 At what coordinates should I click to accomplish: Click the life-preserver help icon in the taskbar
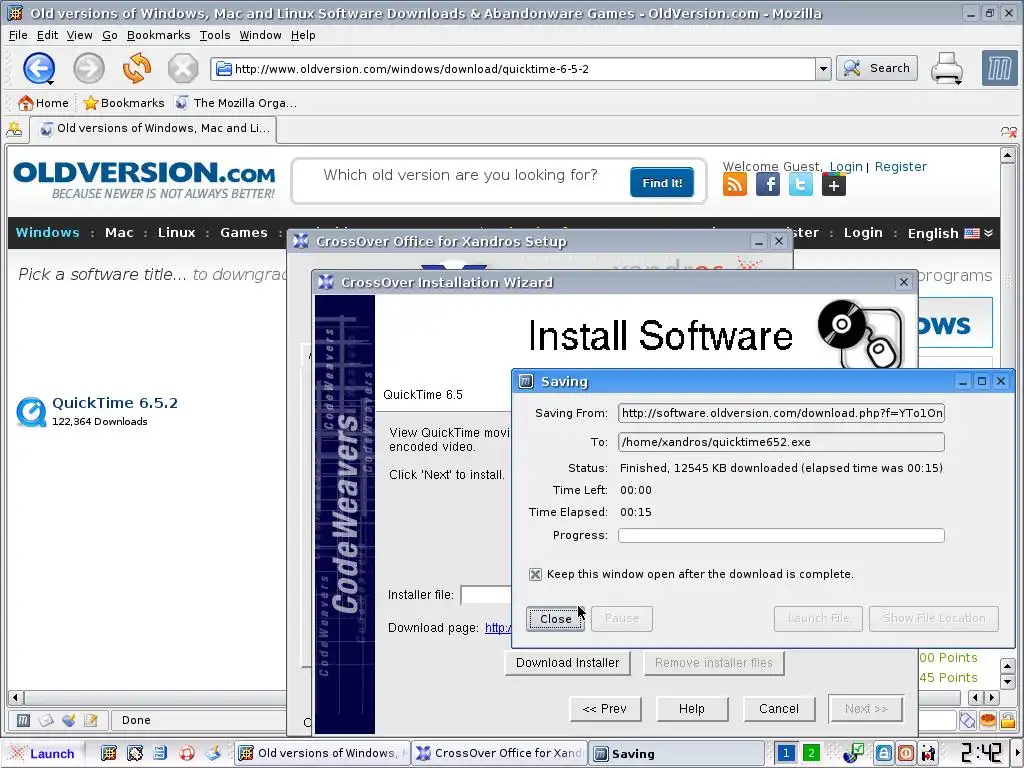(187, 753)
